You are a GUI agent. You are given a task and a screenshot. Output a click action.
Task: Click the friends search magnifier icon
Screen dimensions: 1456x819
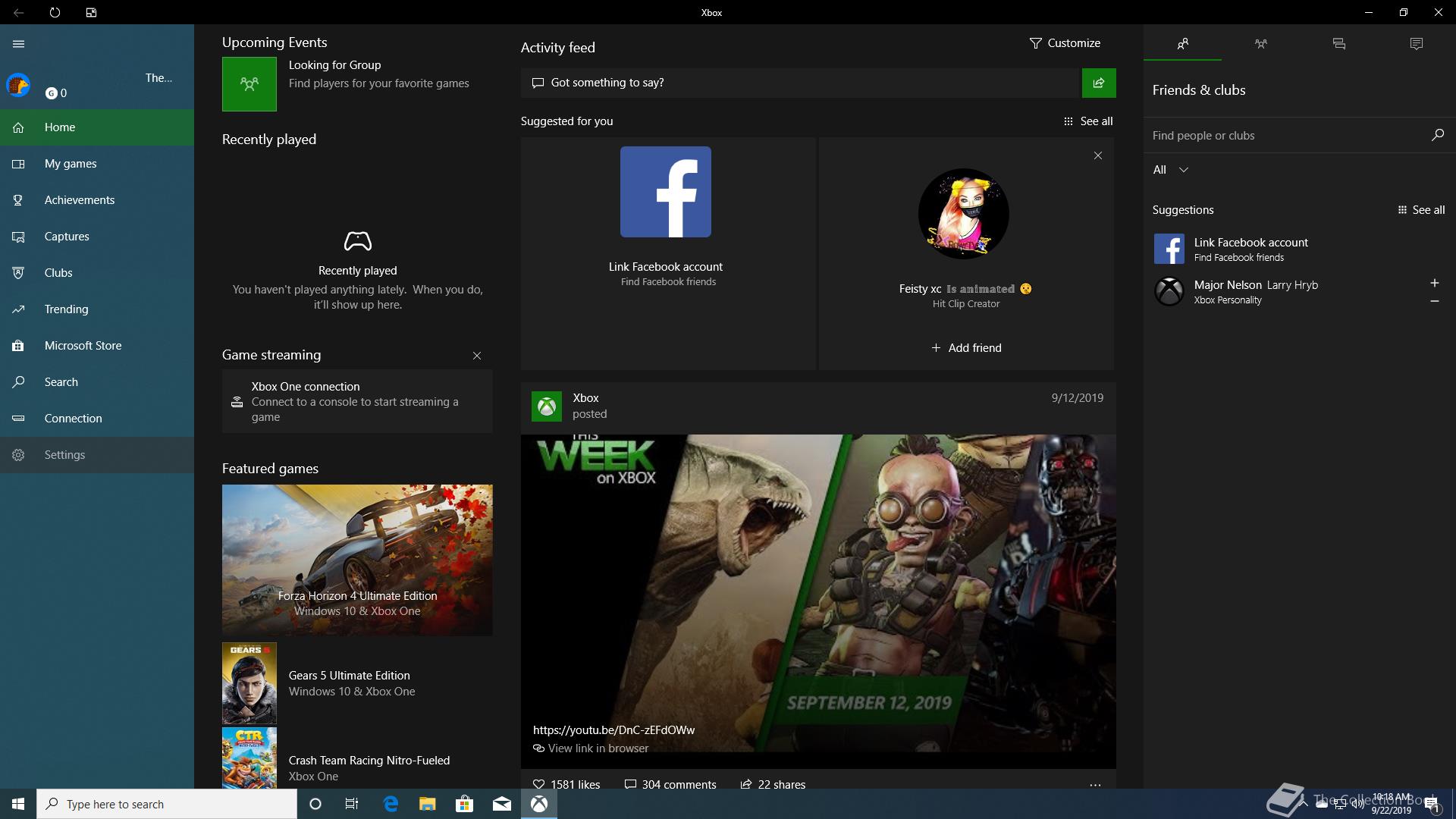(1437, 135)
